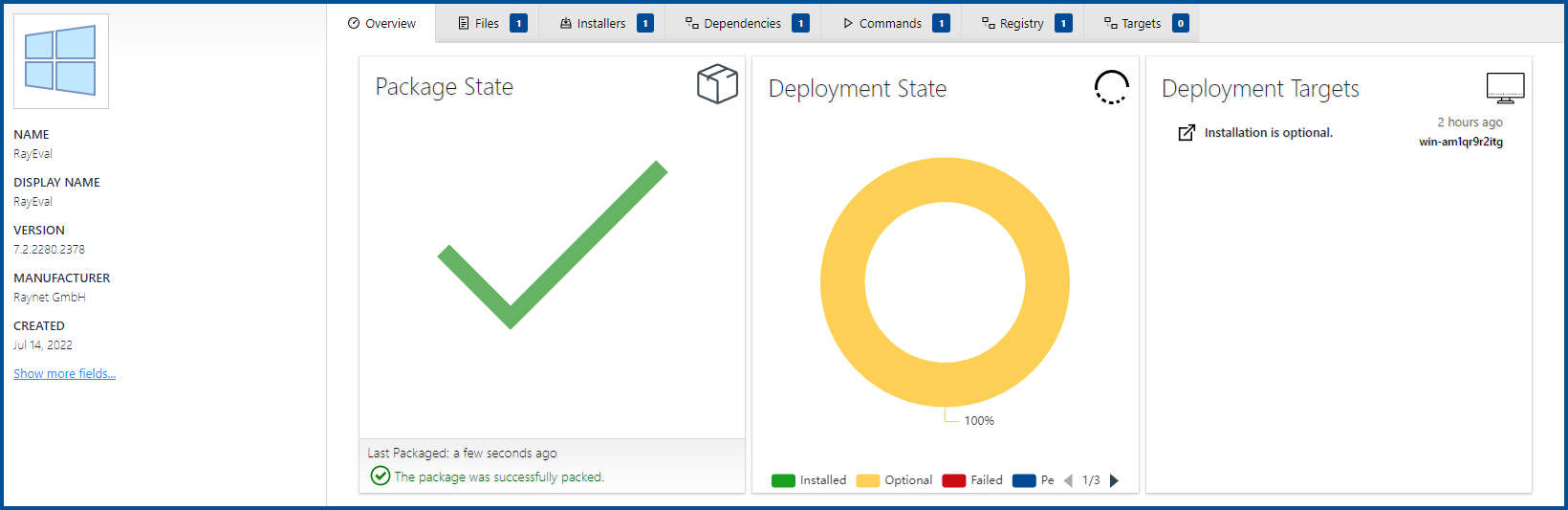Open the Overview tab
Image resolution: width=1568 pixels, height=510 pixels.
[381, 24]
